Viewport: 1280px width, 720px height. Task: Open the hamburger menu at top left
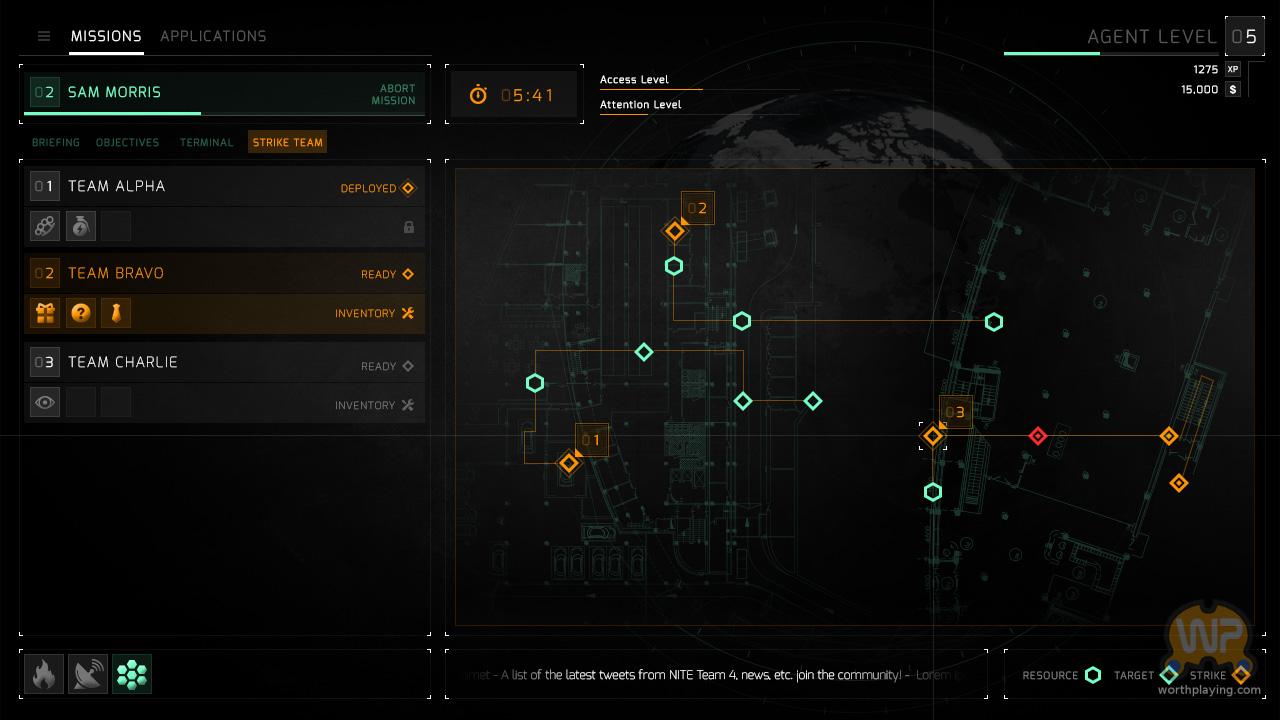pyautogui.click(x=44, y=36)
